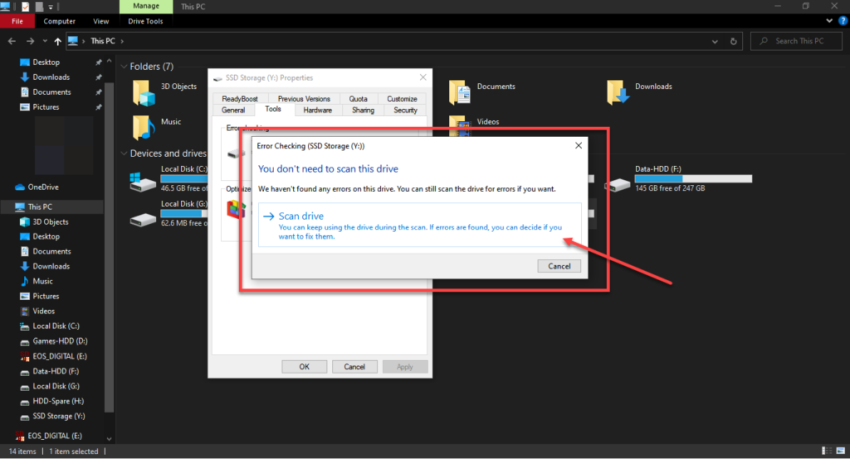Expand the address bar history dropdown
This screenshot has width=850, height=459.
[714, 41]
